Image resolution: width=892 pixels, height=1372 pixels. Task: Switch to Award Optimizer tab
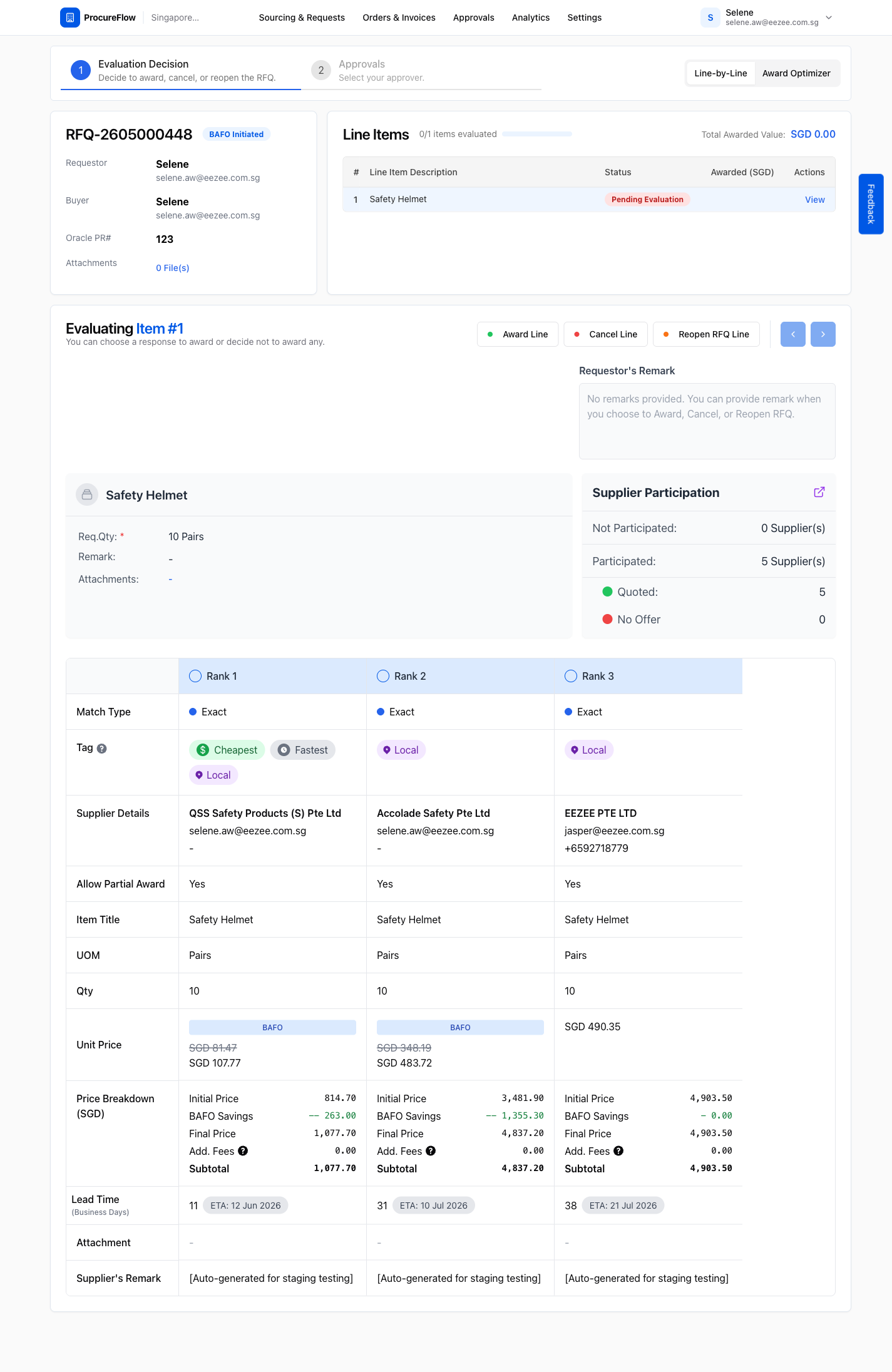(796, 73)
